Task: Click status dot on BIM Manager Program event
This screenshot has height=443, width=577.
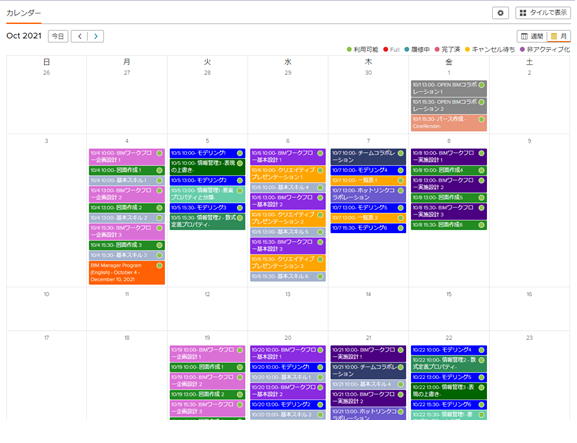Action: tap(159, 265)
